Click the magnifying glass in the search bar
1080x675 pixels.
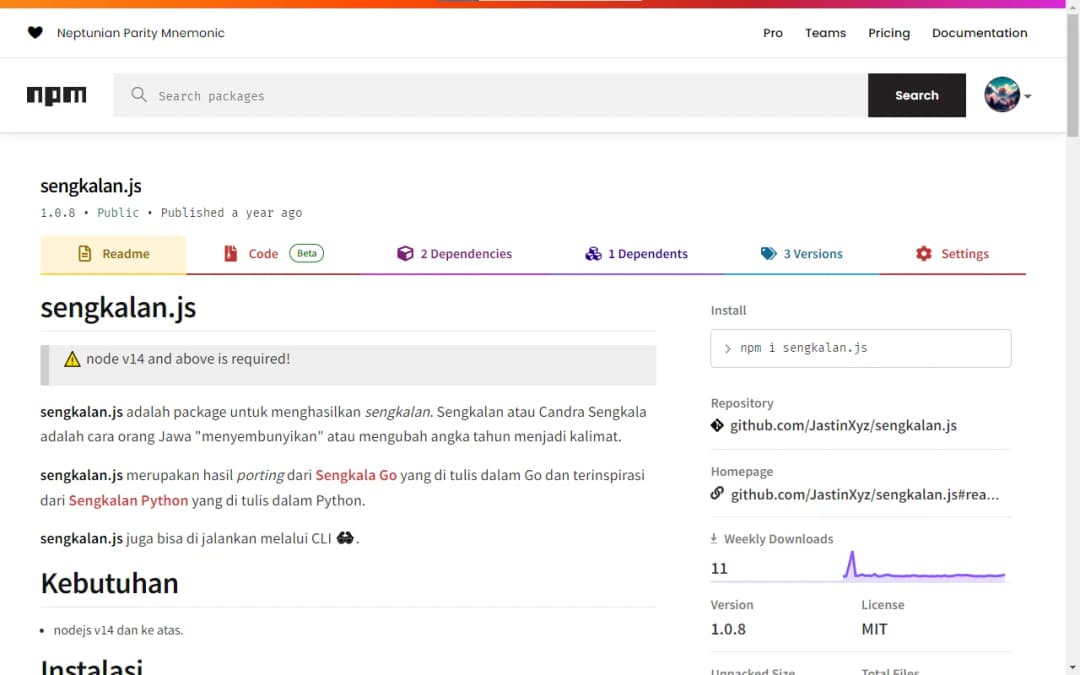pyautogui.click(x=139, y=95)
